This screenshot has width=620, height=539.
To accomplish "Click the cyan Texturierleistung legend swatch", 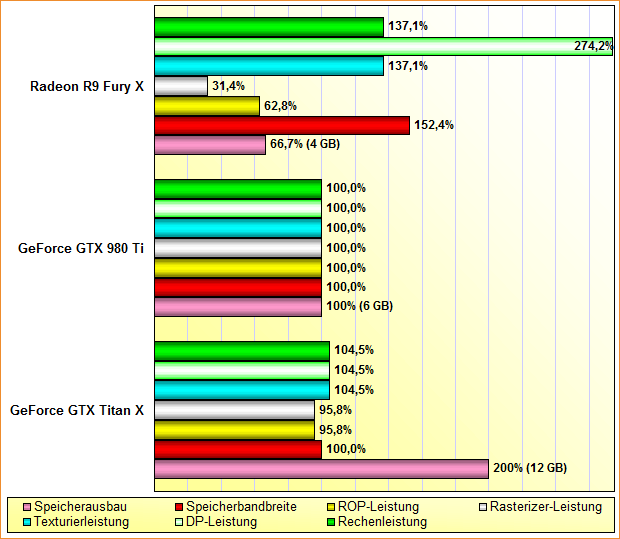I will coord(27,522).
